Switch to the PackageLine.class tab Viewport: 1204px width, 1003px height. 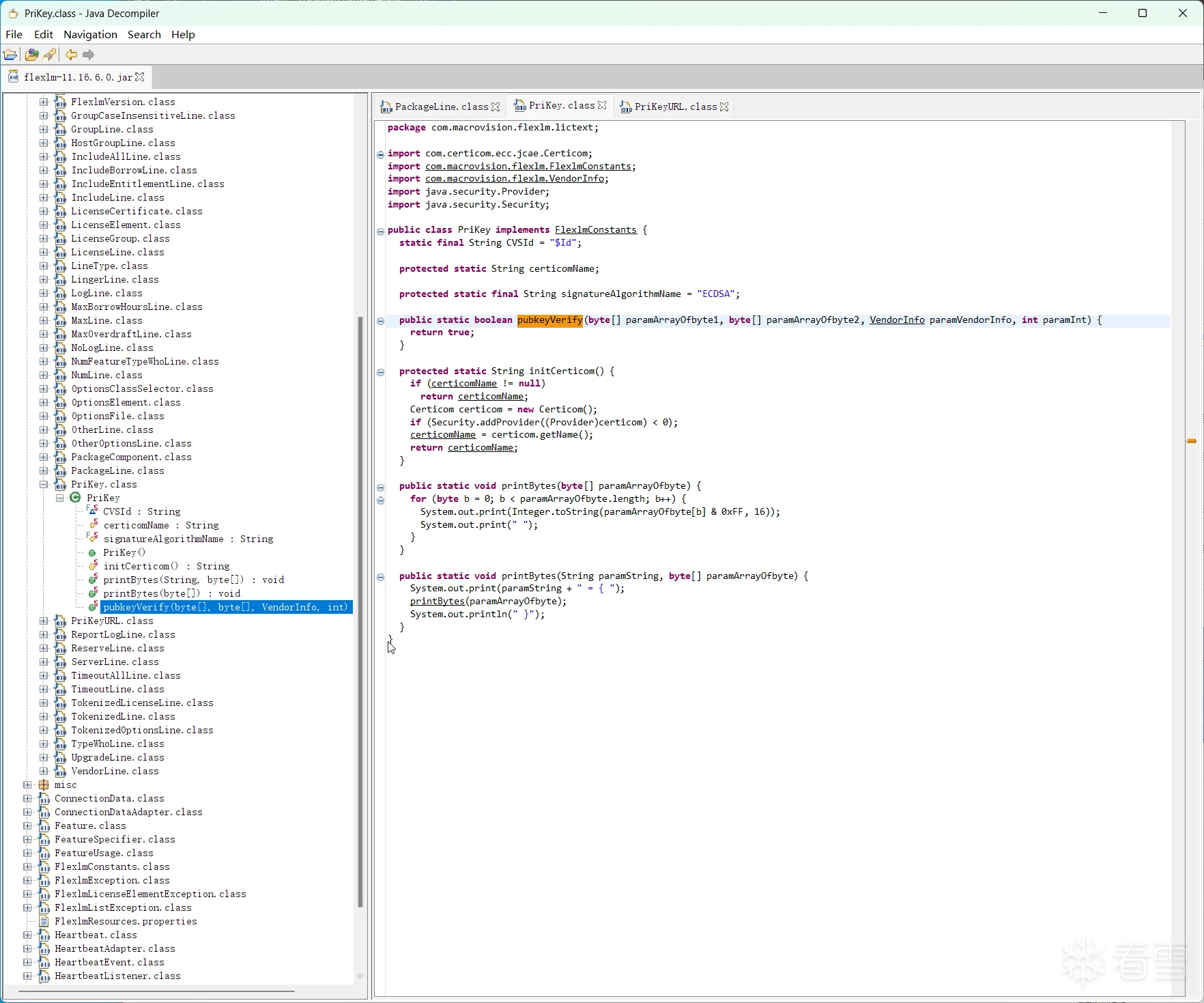point(441,107)
